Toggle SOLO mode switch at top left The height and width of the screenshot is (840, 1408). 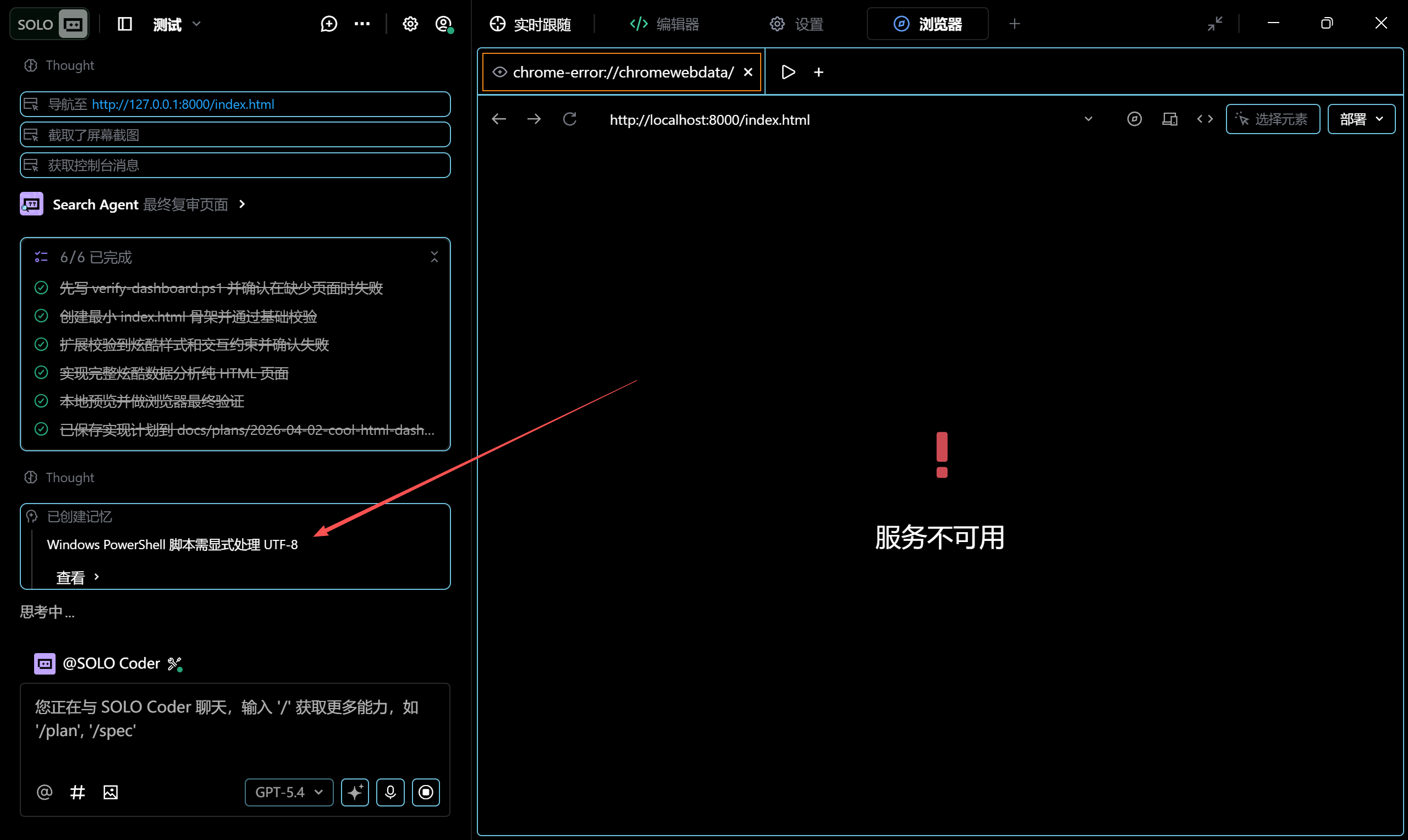(x=50, y=24)
